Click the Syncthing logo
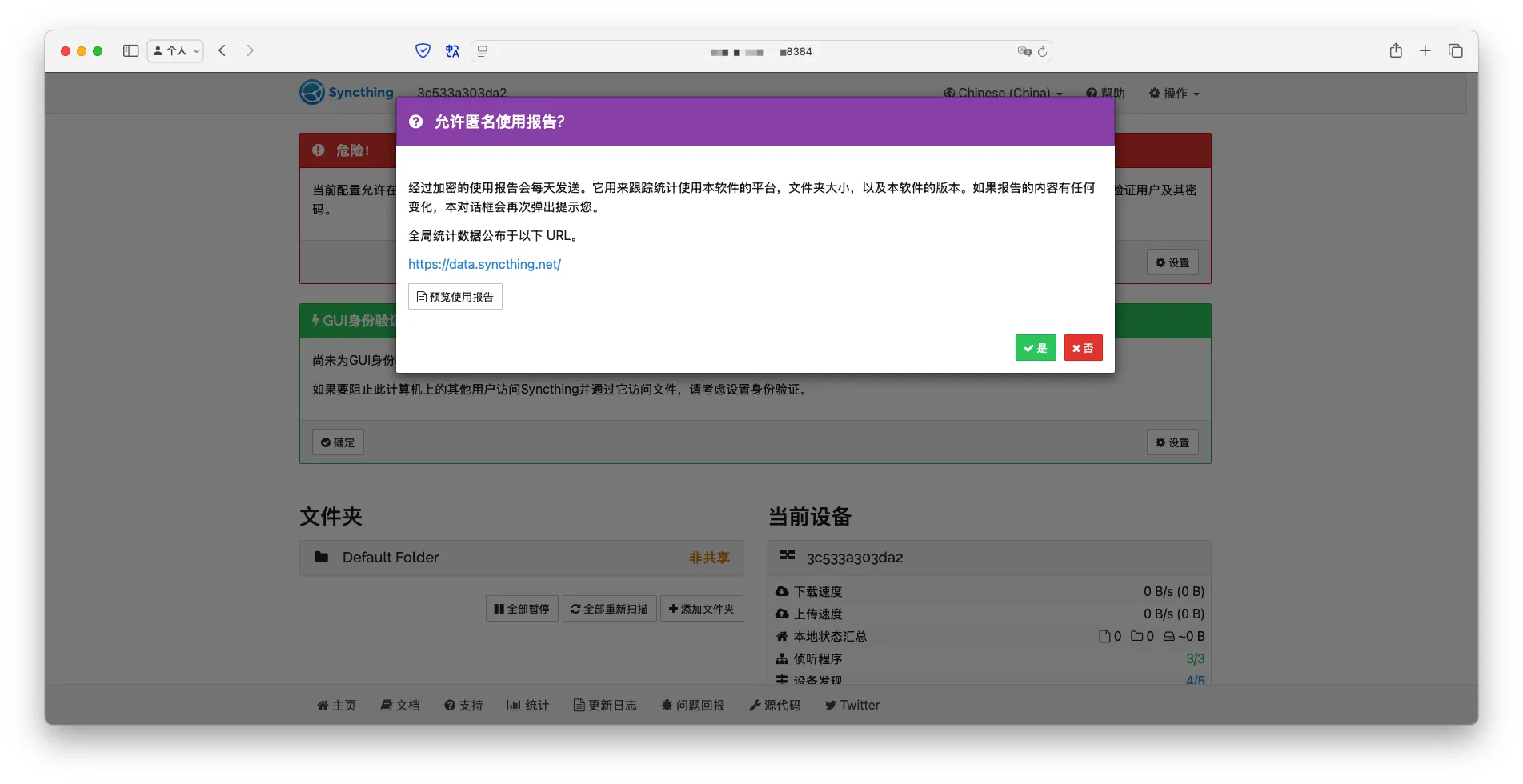The image size is (1523, 784). pos(347,92)
